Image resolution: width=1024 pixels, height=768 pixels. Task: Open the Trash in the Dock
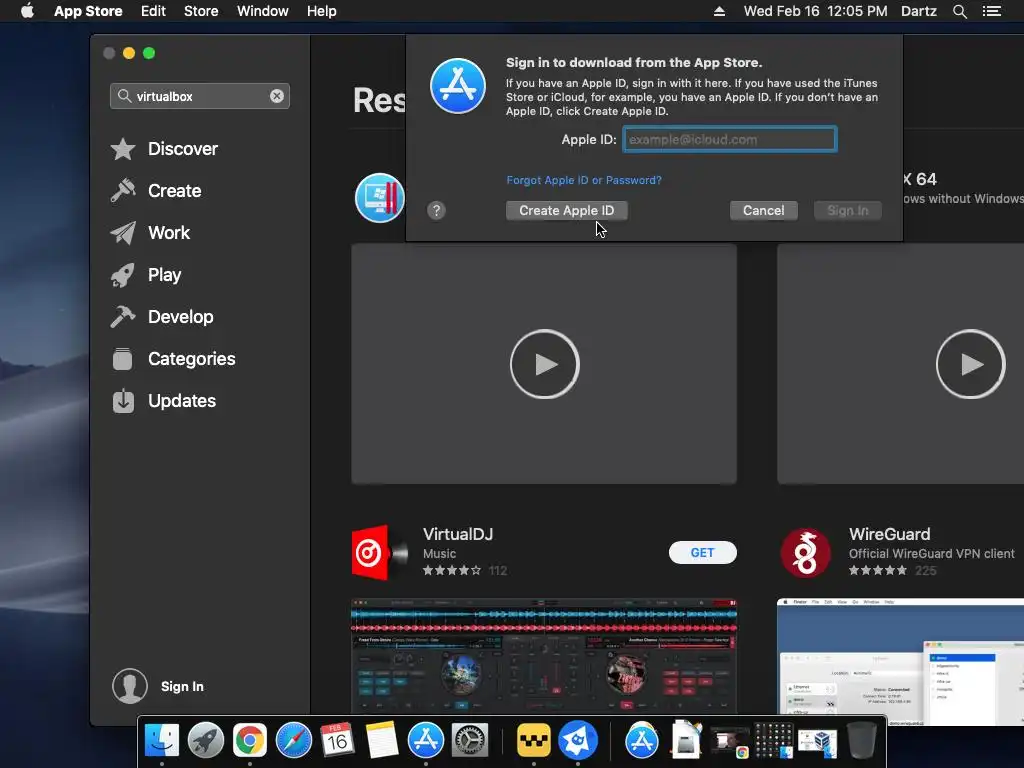[x=861, y=741]
